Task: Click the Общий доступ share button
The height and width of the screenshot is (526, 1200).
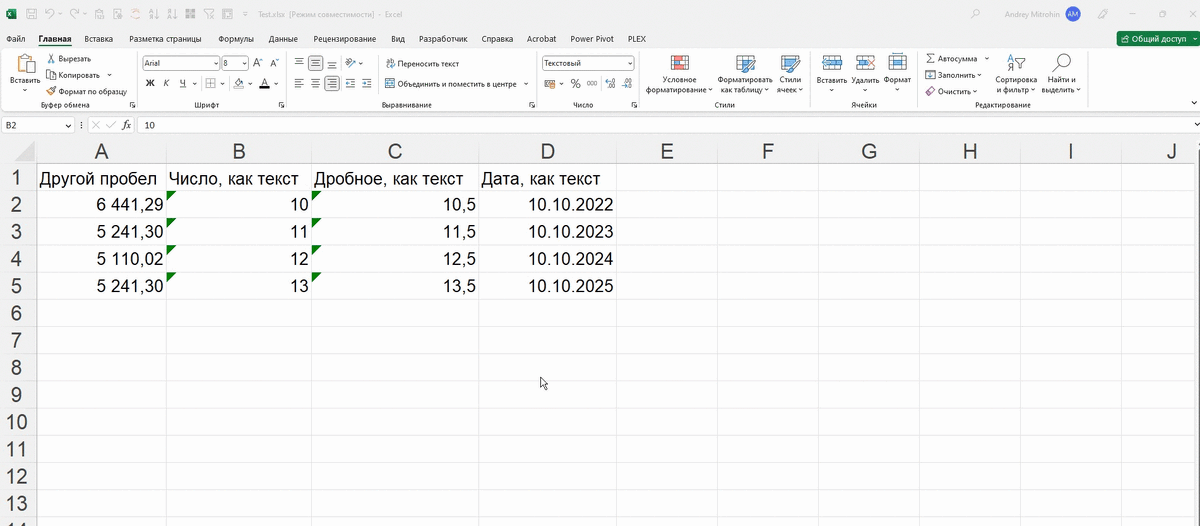Action: coord(1156,39)
